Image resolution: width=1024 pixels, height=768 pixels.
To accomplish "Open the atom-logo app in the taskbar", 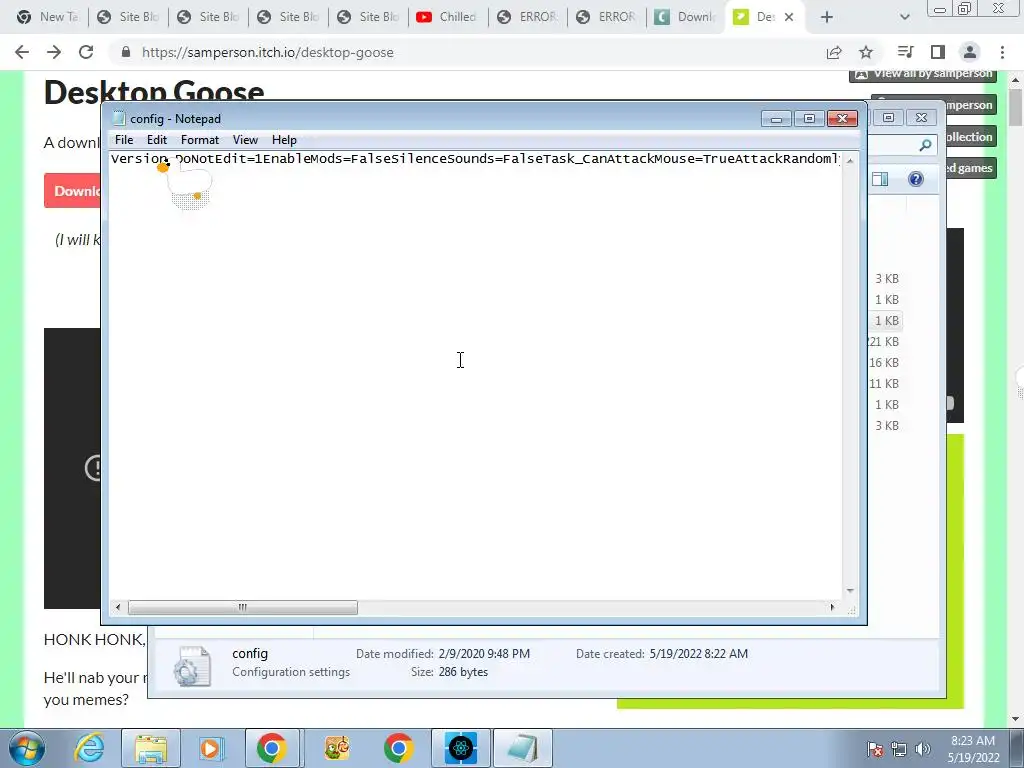I will coord(460,748).
